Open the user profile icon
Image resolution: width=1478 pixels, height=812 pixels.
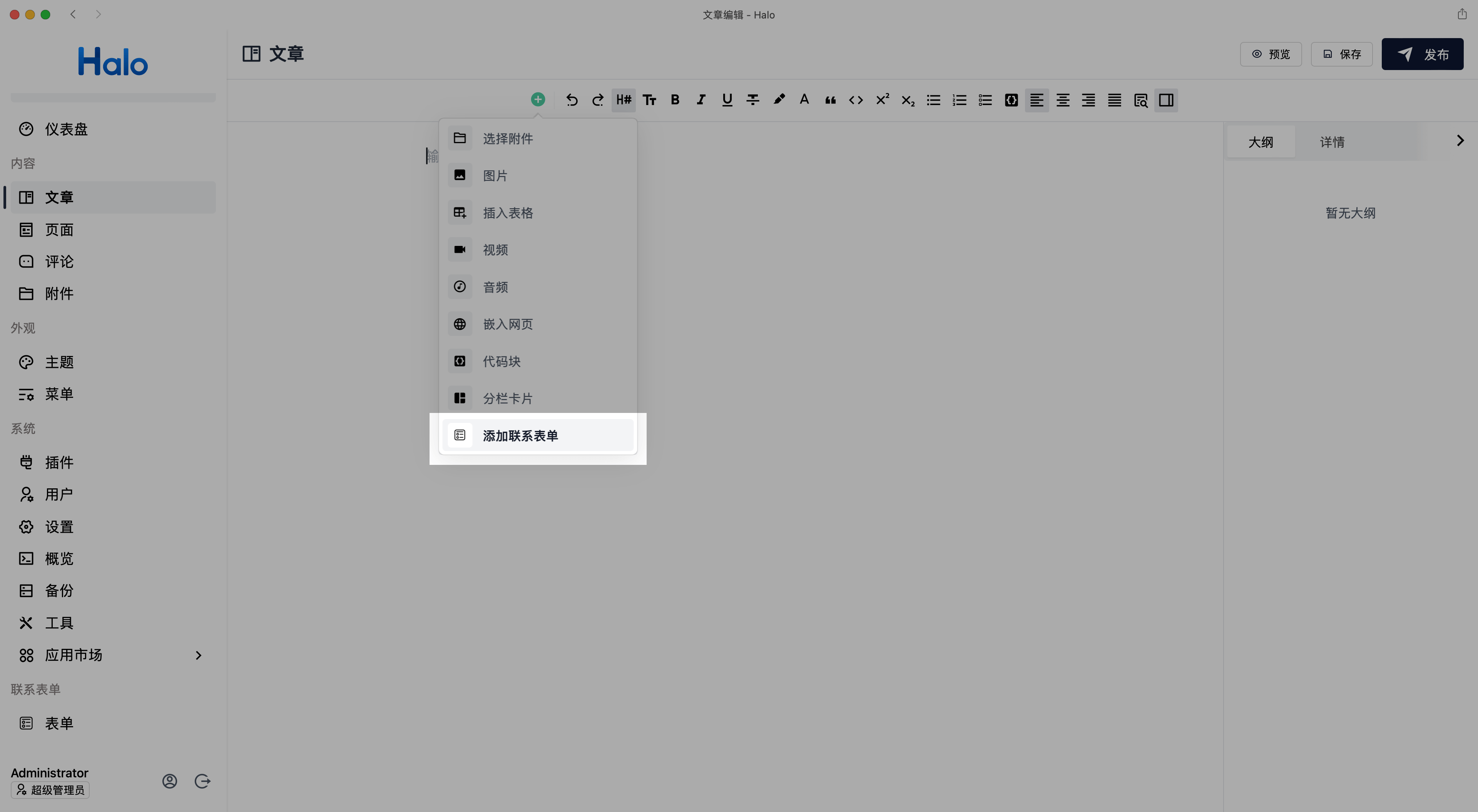tap(169, 781)
